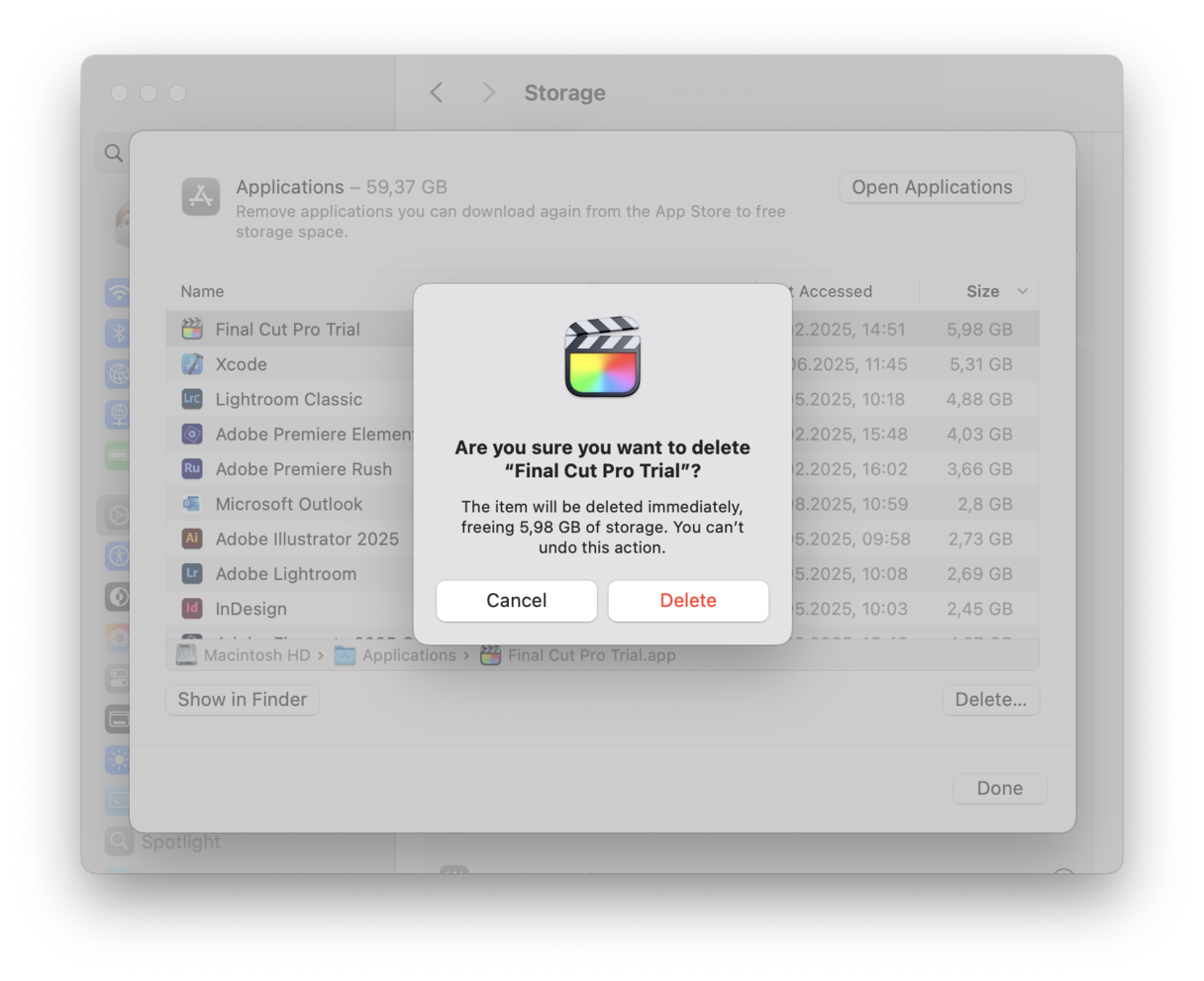
Task: Click the 5,98 GB size cell
Action: pyautogui.click(x=979, y=330)
